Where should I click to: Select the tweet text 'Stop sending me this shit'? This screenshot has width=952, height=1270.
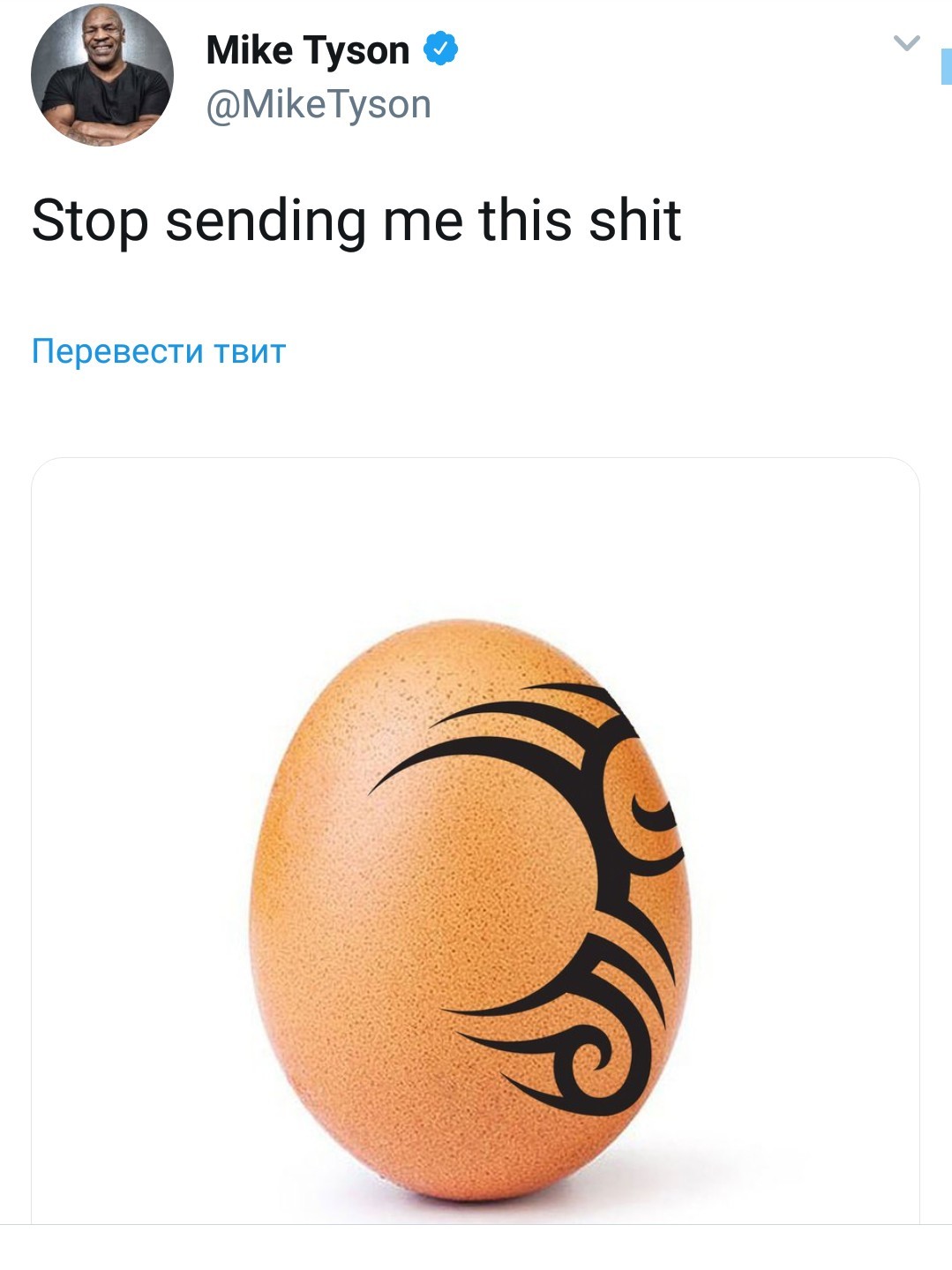point(356,221)
